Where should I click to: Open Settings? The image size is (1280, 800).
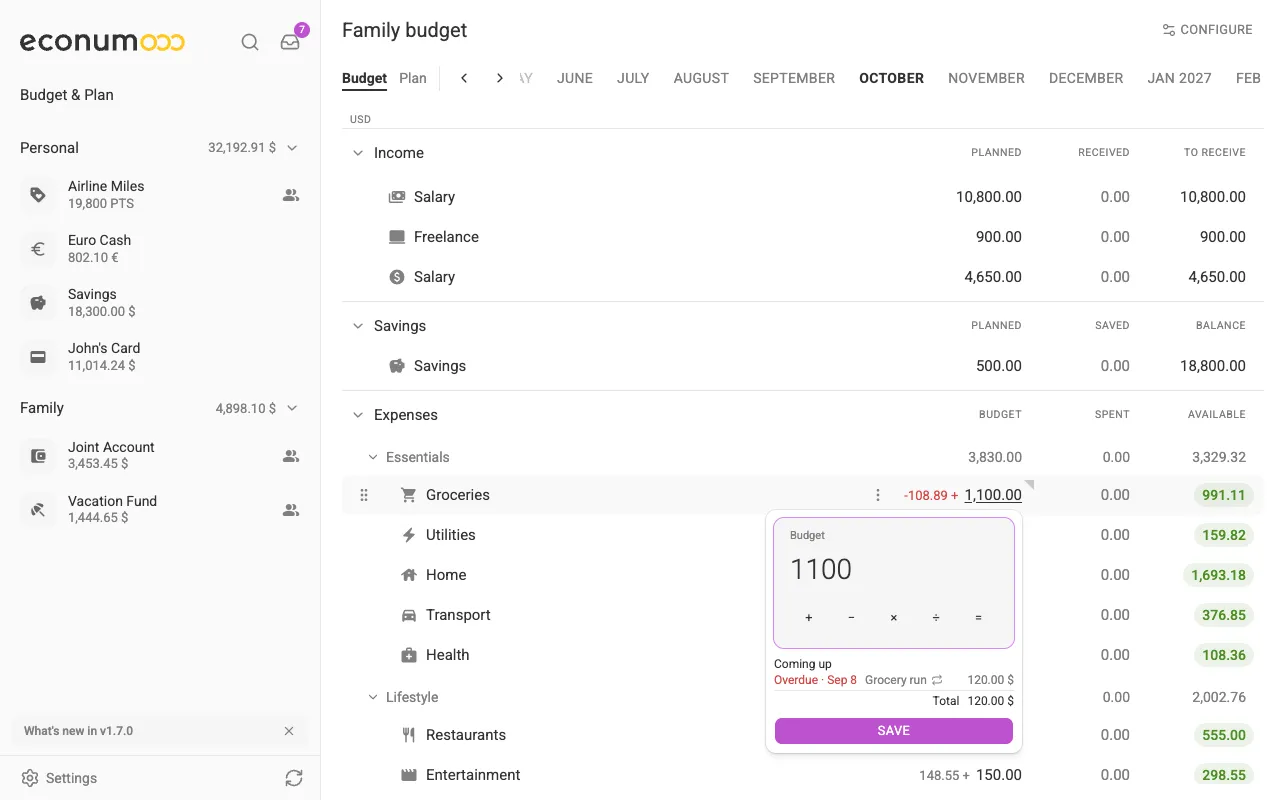coord(59,778)
